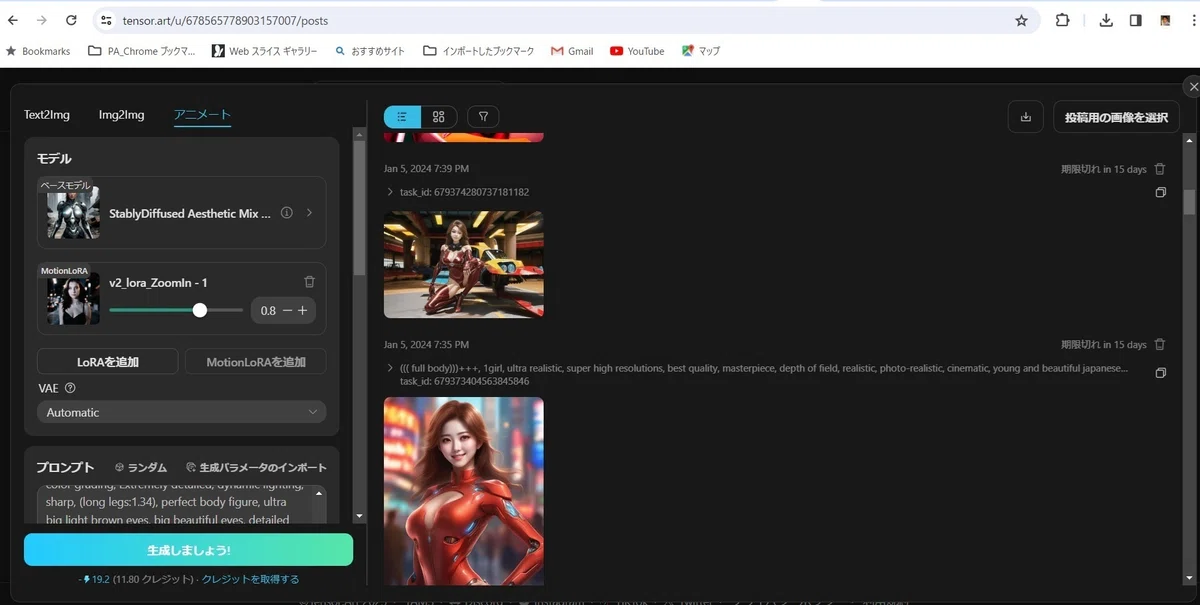
Task: Increase the MotionLoRA weight with plus
Action: point(303,311)
